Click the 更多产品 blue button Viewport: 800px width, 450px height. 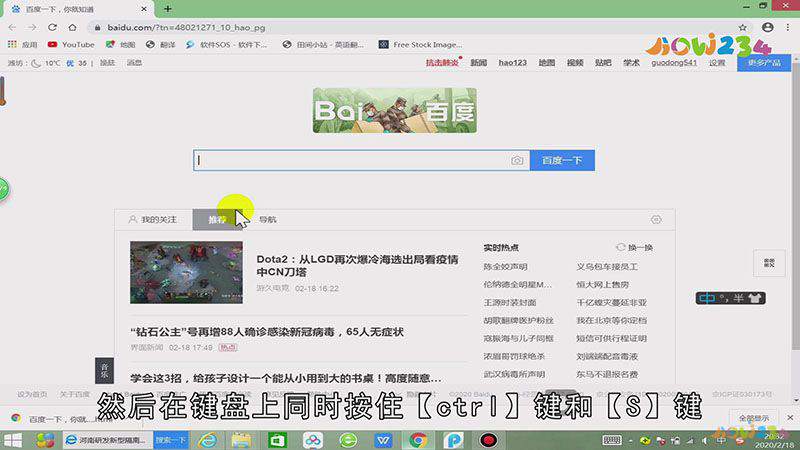click(764, 62)
